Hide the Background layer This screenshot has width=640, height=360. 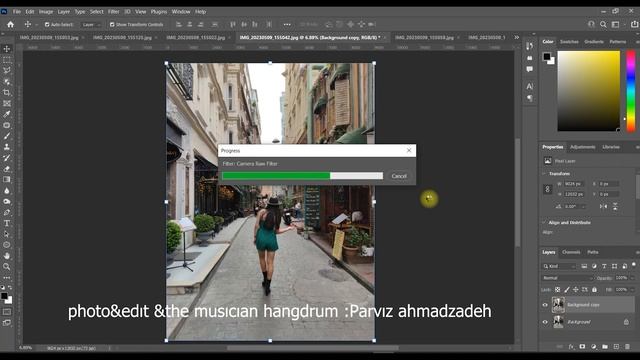click(545, 322)
